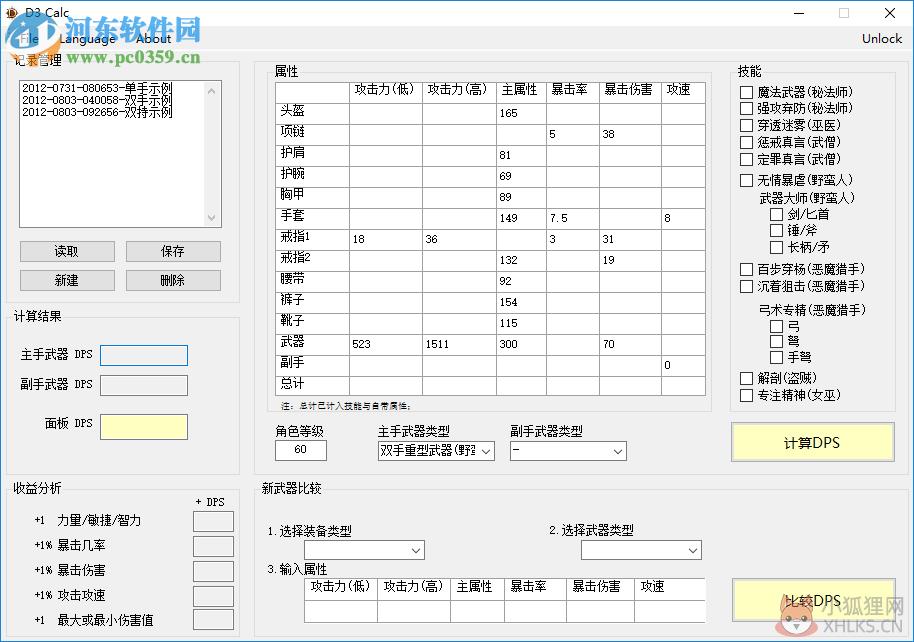Click the yellow 面板 DPS result field
The image size is (914, 642).
point(144,427)
